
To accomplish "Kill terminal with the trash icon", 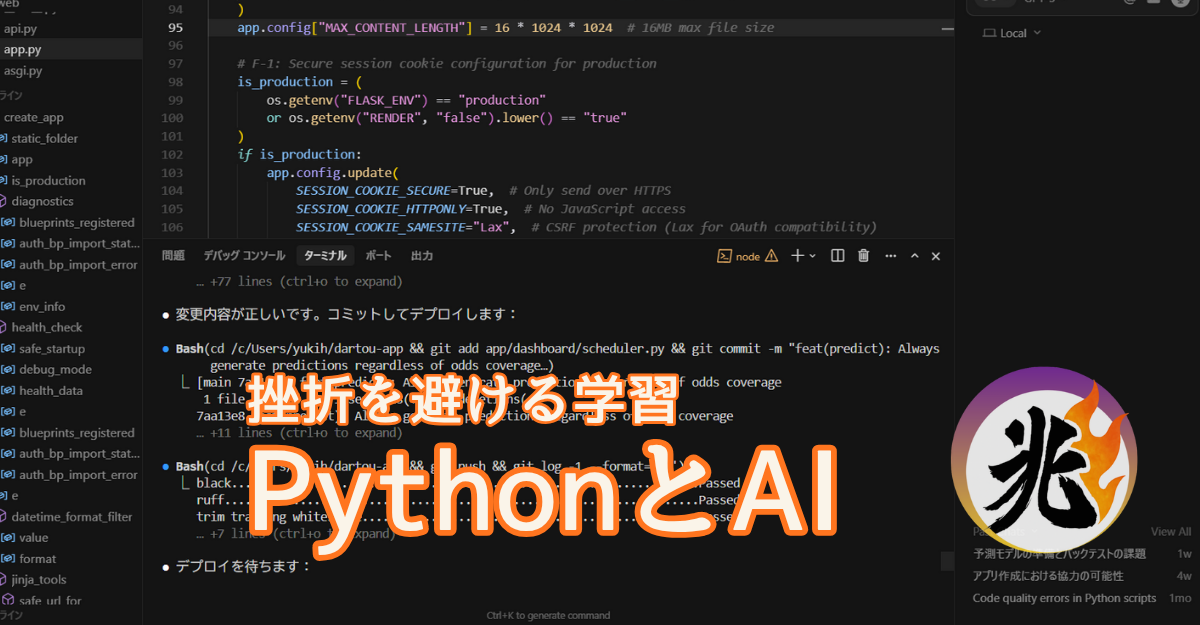I will tap(863, 256).
